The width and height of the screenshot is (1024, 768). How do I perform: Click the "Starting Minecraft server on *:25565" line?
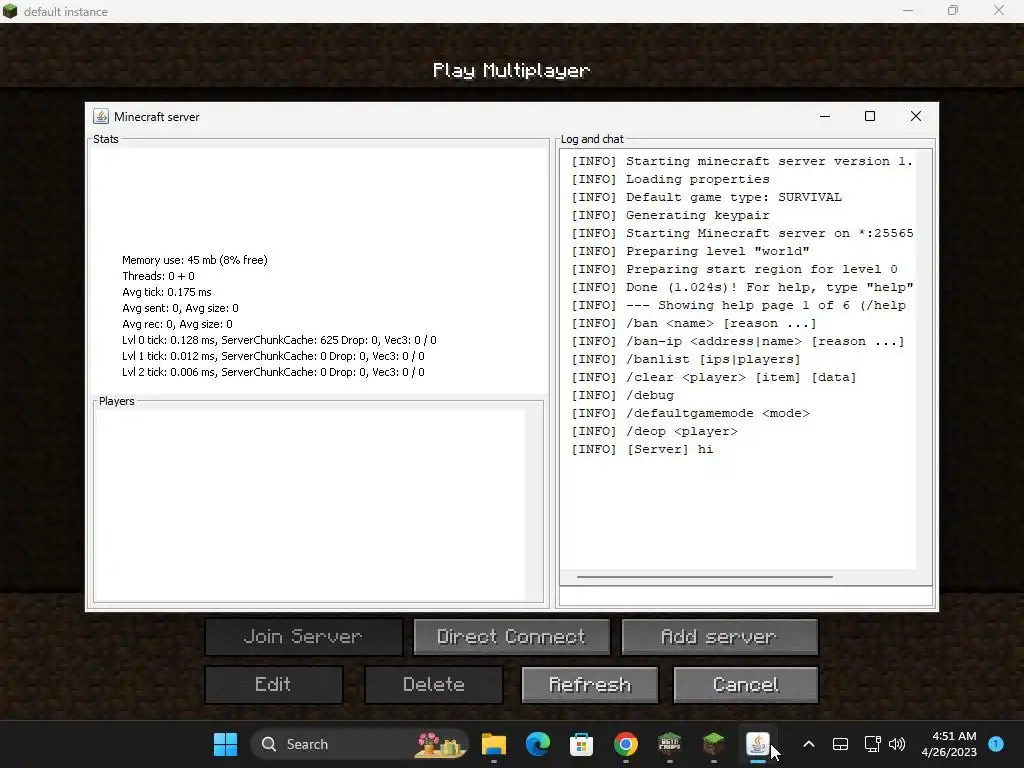(743, 233)
